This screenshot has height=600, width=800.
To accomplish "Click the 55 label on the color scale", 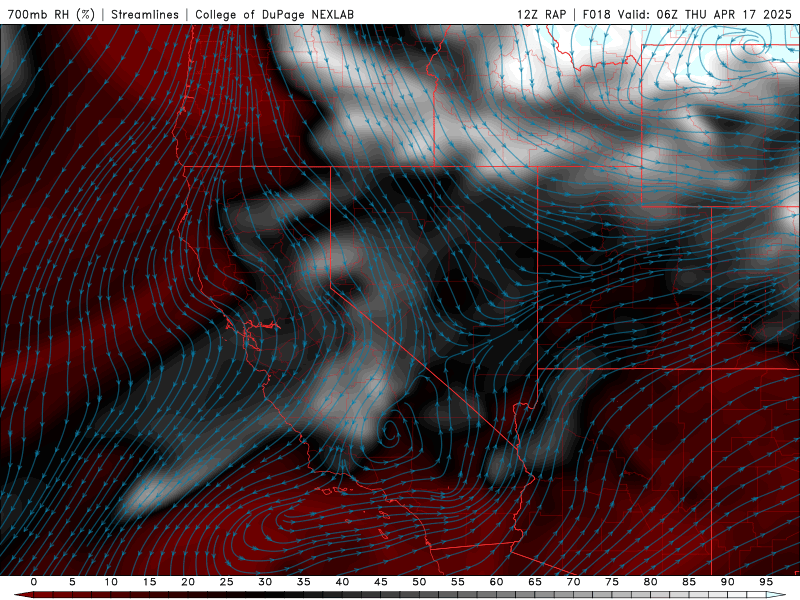I will 458,582.
